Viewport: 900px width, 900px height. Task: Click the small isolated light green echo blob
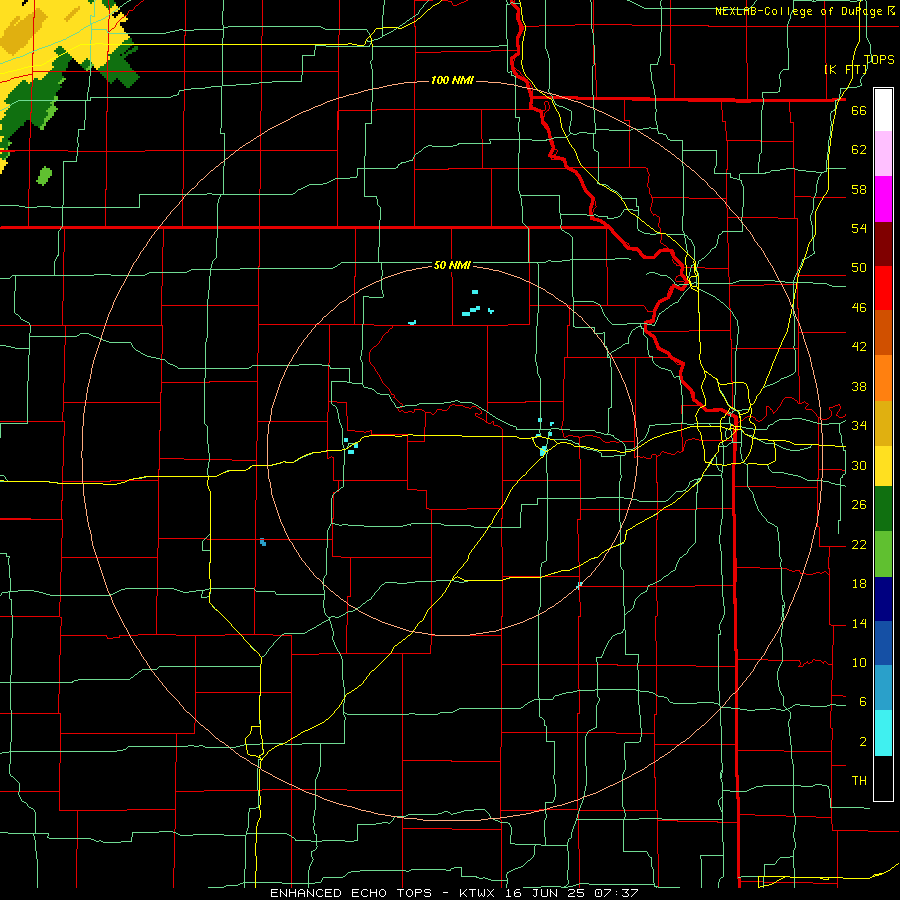tap(44, 176)
